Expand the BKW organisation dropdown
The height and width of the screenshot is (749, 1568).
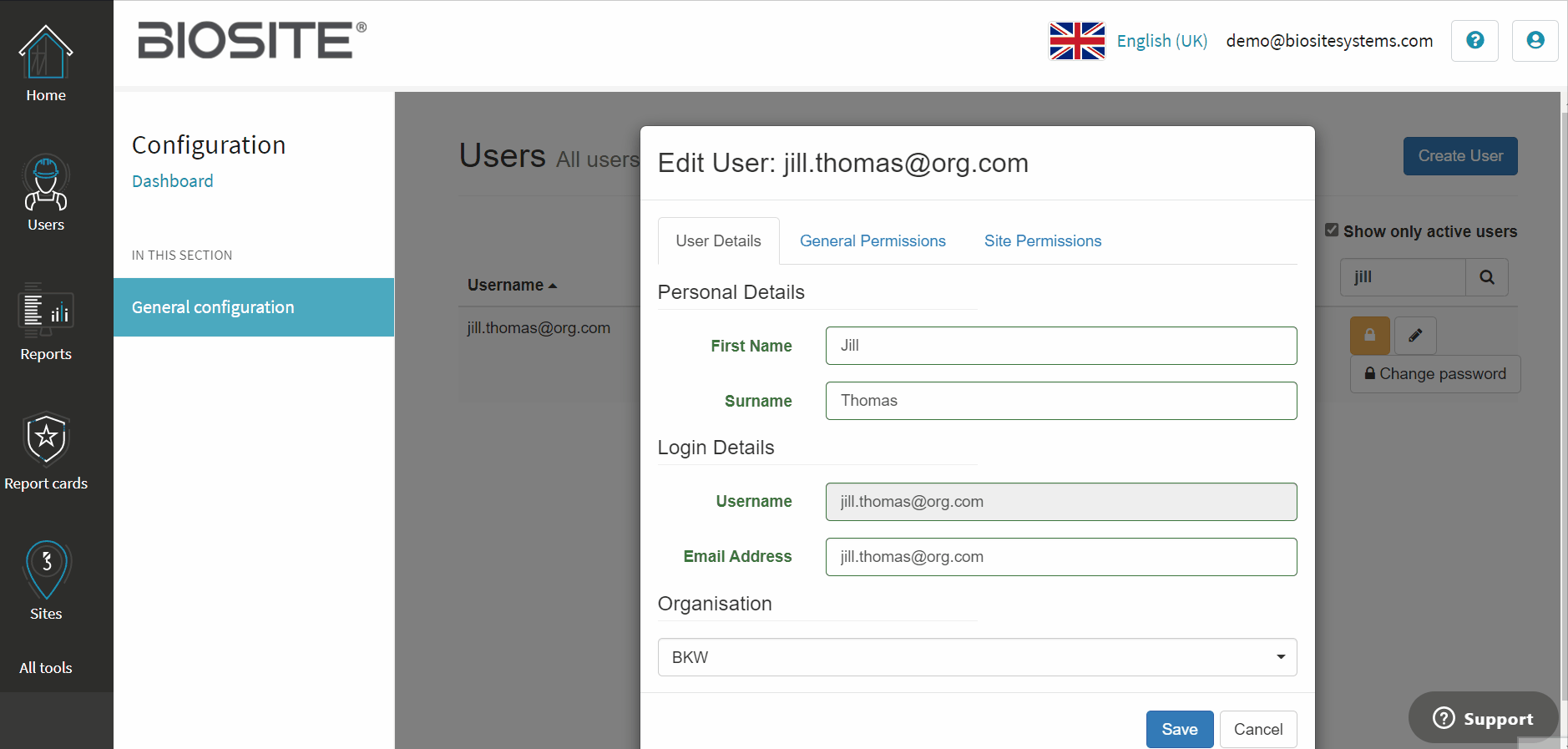(977, 657)
